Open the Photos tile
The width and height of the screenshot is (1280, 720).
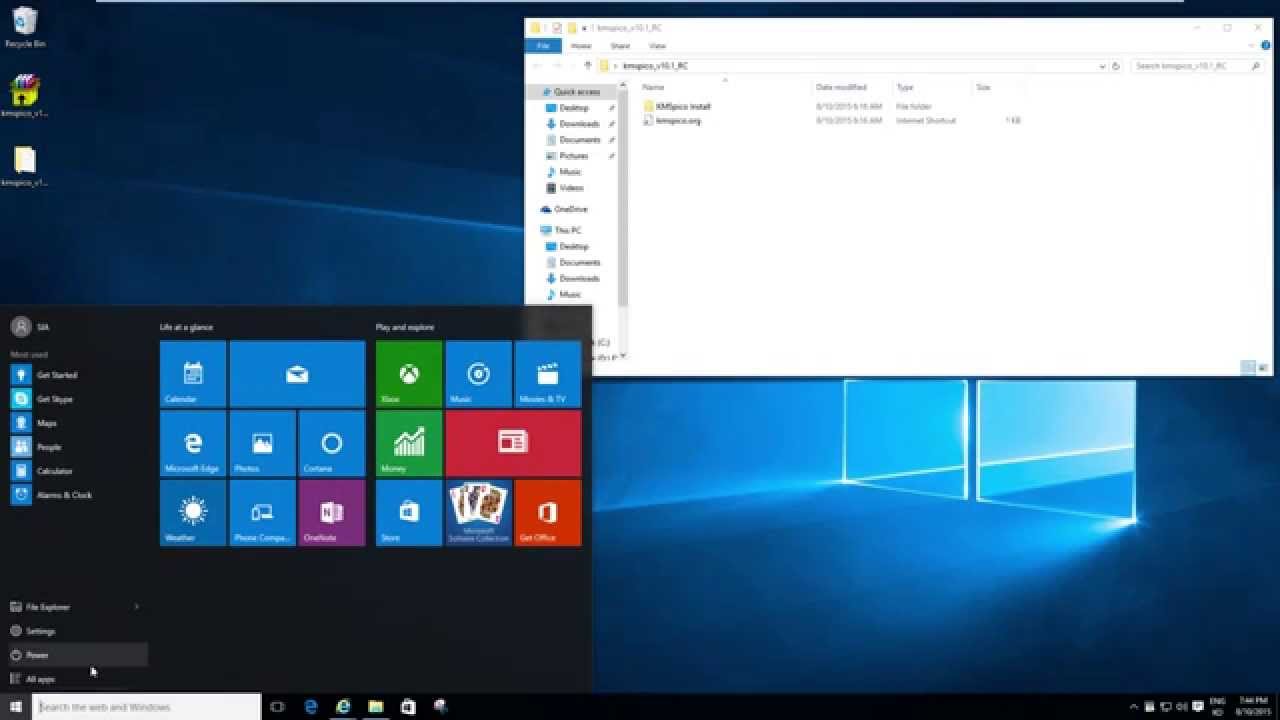coord(263,443)
